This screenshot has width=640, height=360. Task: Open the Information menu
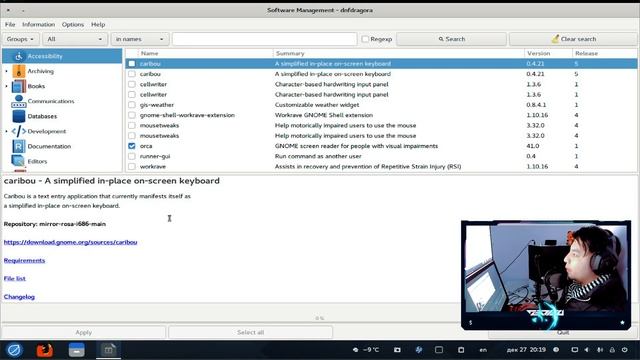[38, 24]
